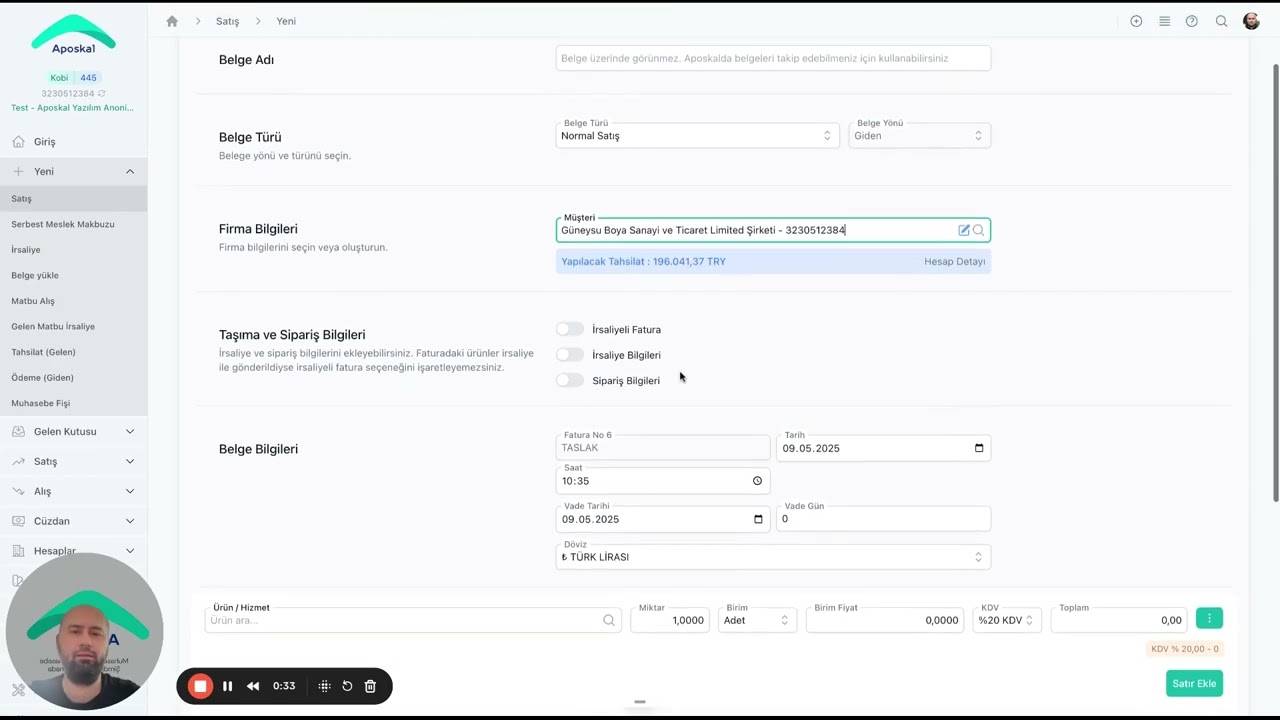Click Yeni breadcrumb item
The width and height of the screenshot is (1280, 720).
tap(286, 21)
